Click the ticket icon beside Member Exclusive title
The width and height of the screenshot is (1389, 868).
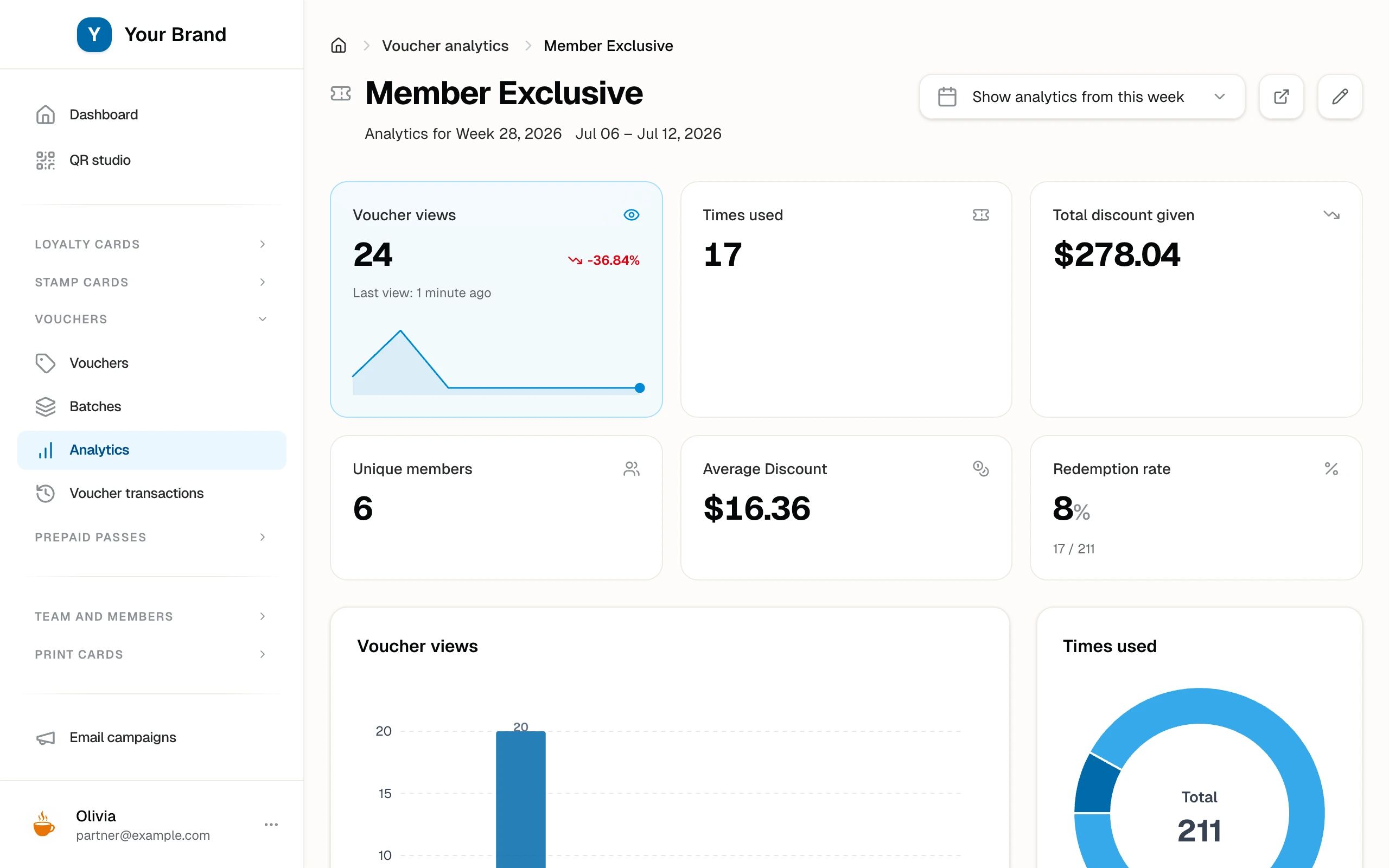coord(340,93)
